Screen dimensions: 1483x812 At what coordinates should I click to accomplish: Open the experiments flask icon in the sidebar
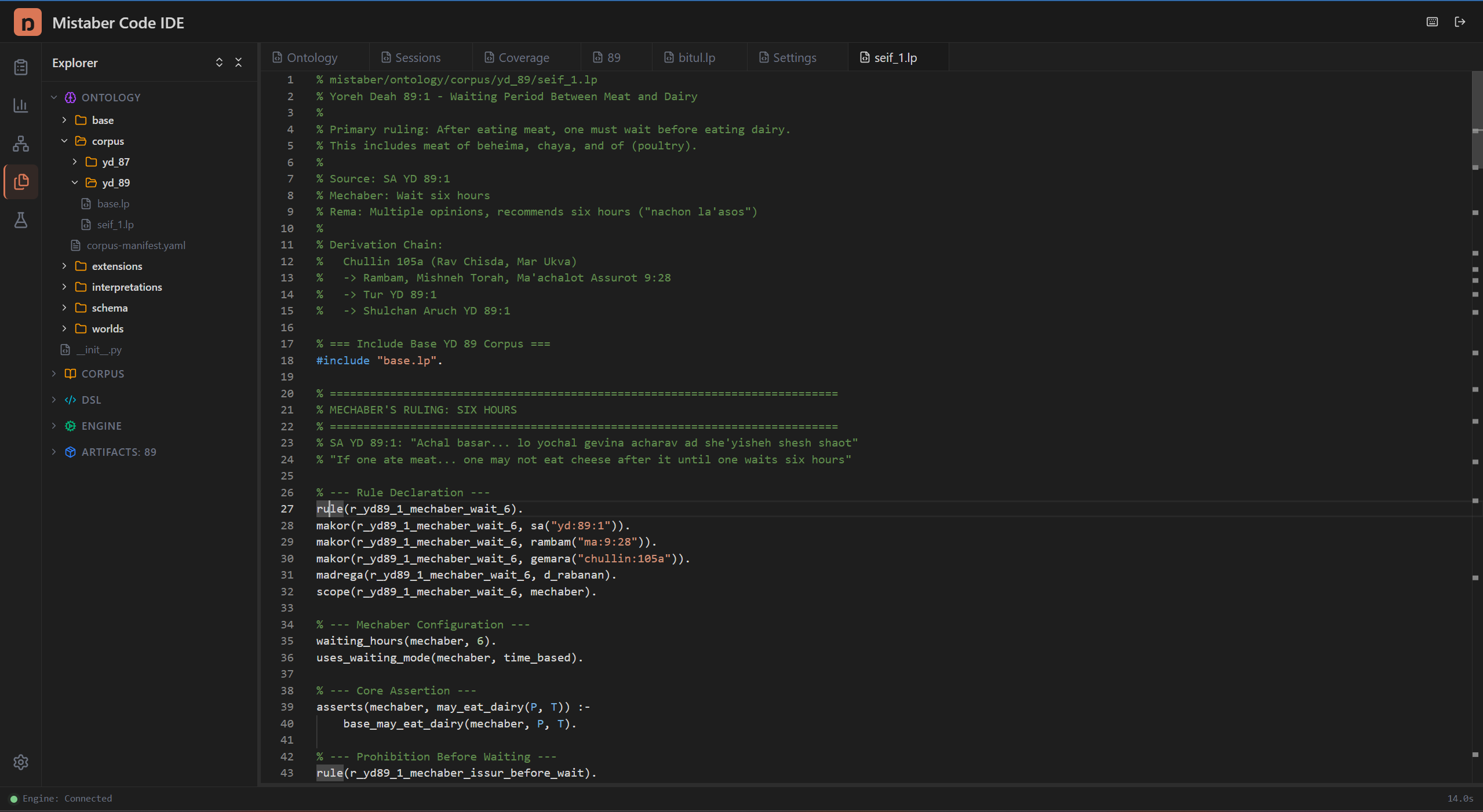[20, 220]
